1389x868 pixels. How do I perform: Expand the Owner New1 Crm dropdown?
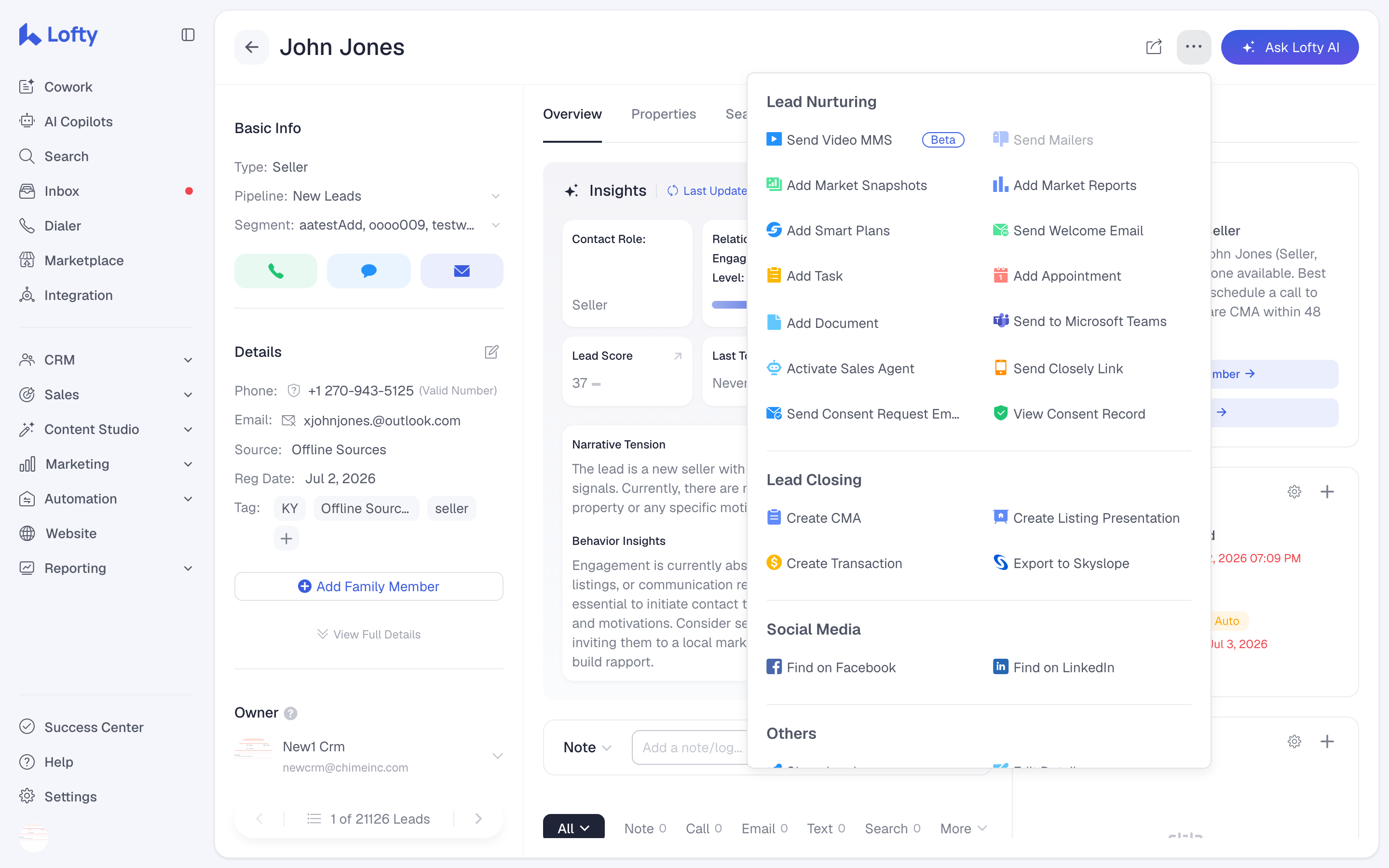(x=498, y=756)
